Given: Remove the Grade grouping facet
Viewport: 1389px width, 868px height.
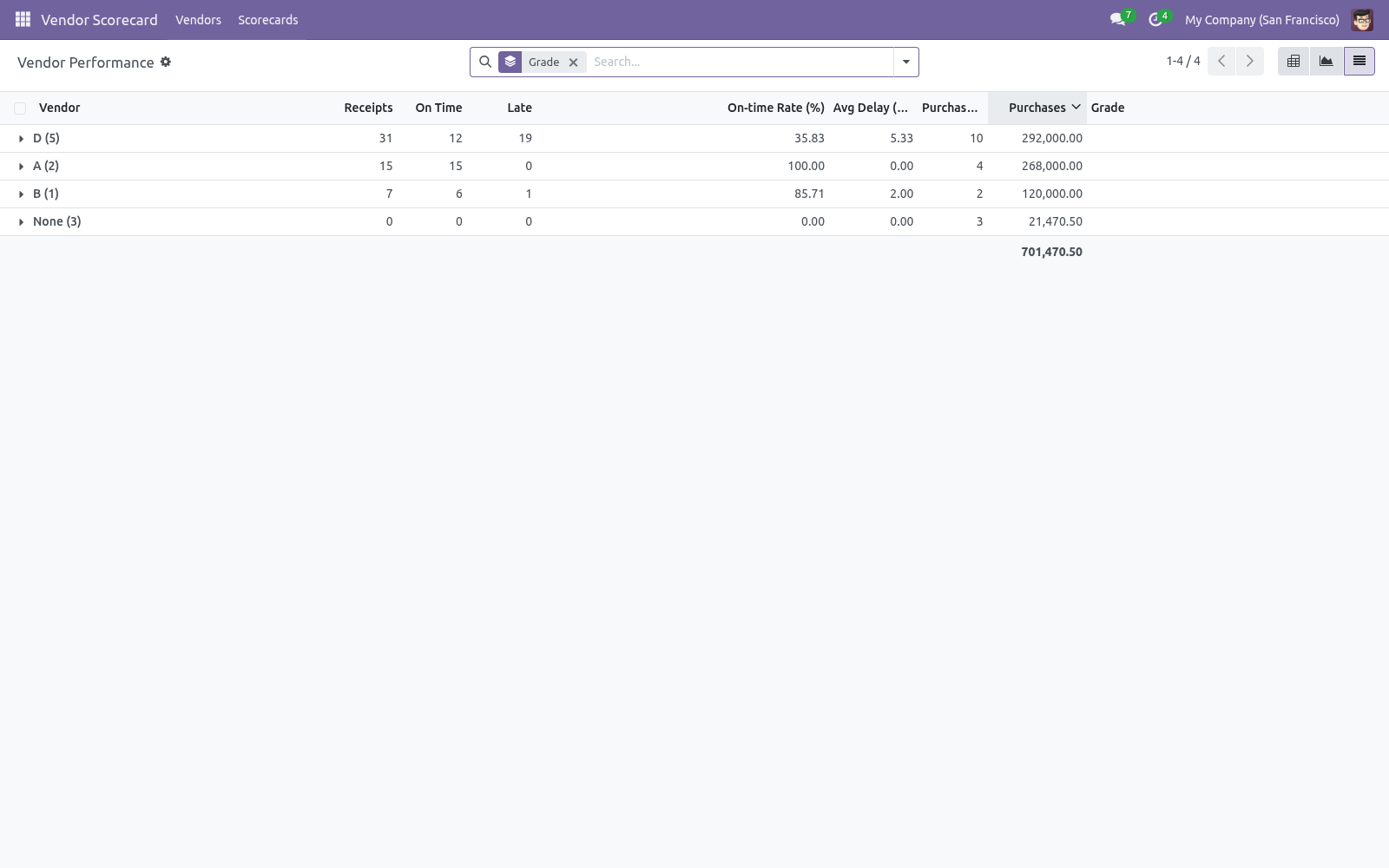Looking at the screenshot, I should click(x=573, y=62).
